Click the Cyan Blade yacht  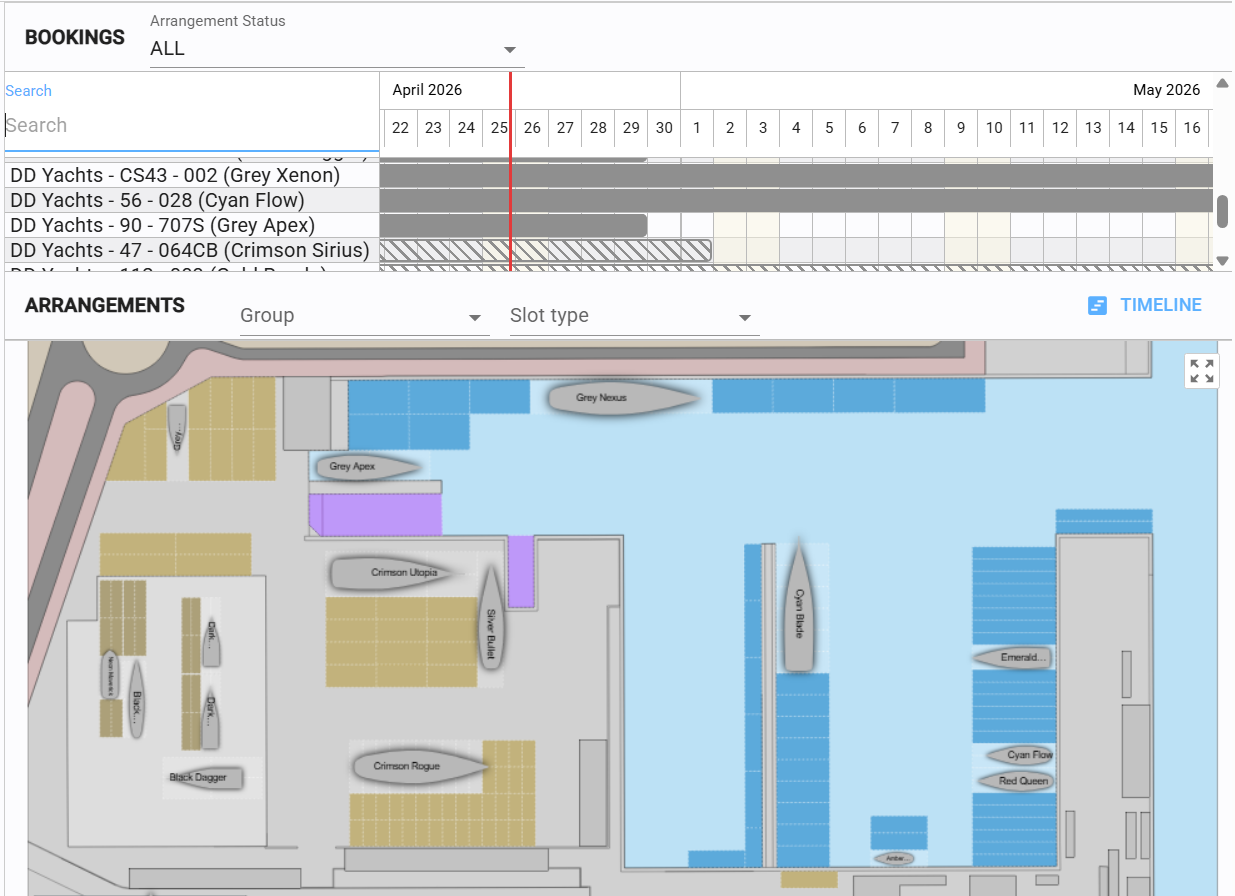pyautogui.click(x=798, y=611)
